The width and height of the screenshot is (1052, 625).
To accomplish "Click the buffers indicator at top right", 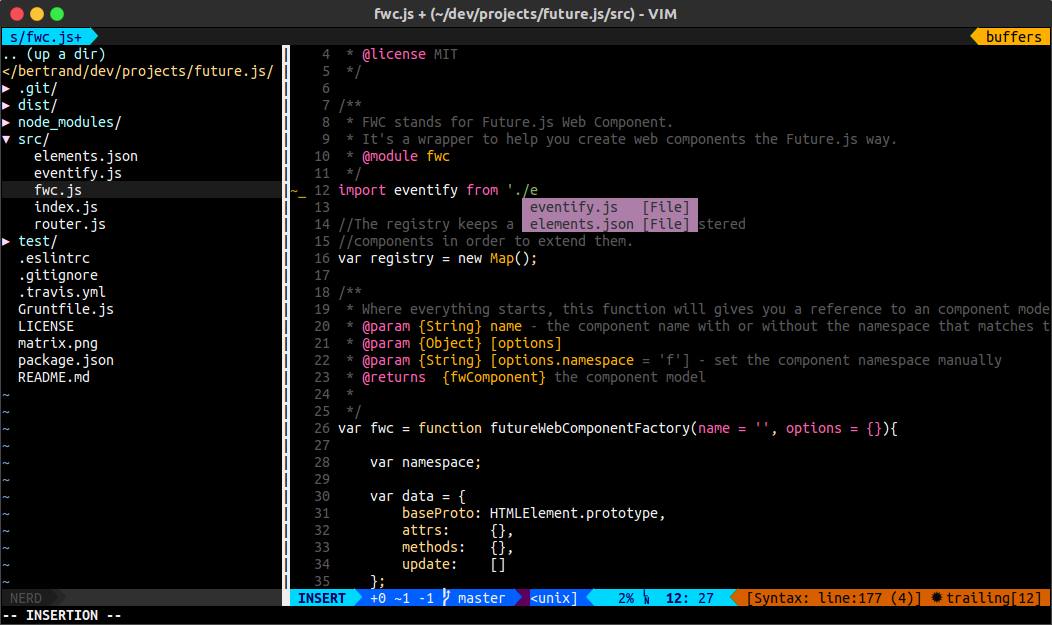I will (x=1012, y=36).
